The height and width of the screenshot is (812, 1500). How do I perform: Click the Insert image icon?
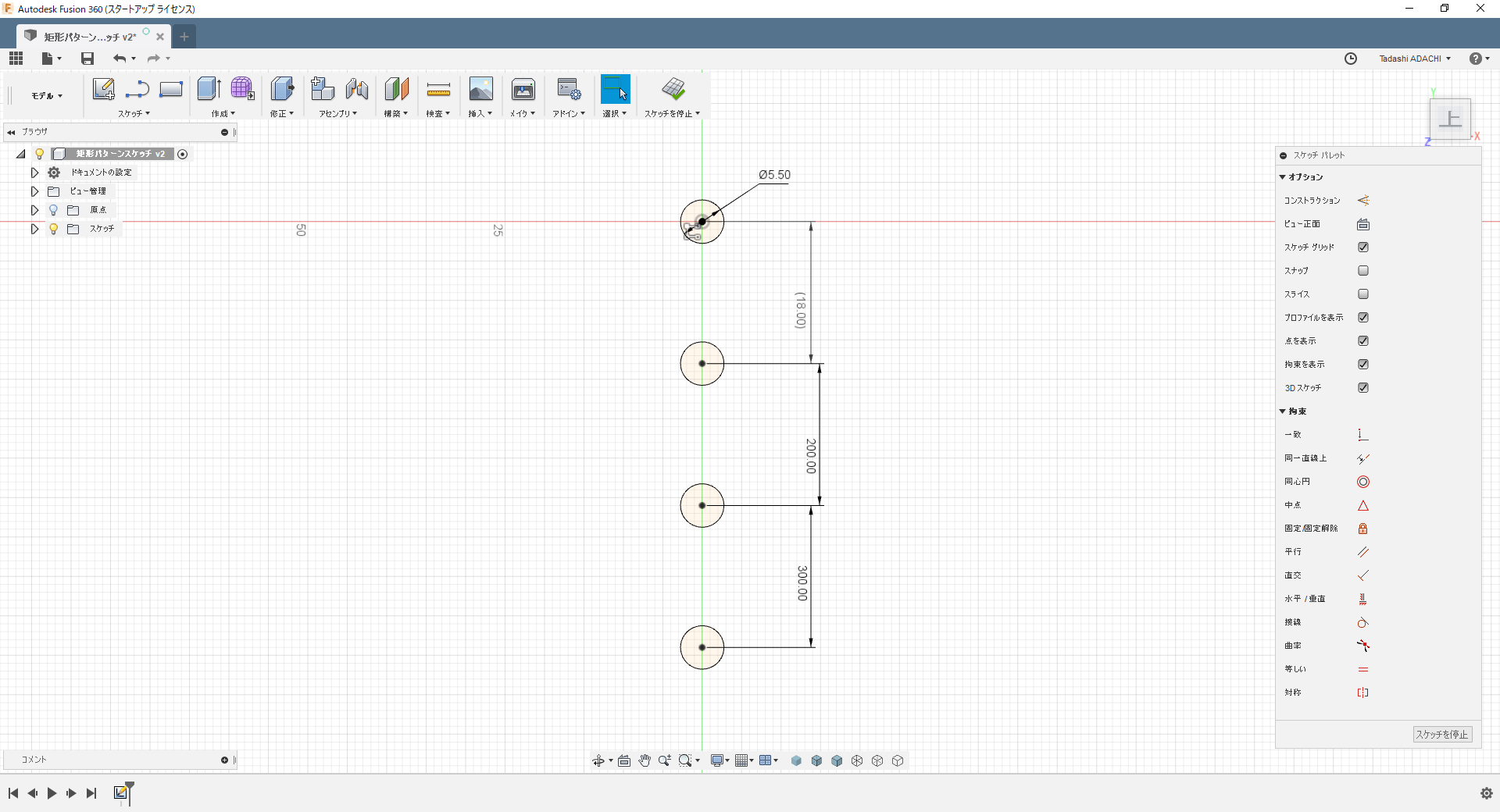tap(480, 89)
